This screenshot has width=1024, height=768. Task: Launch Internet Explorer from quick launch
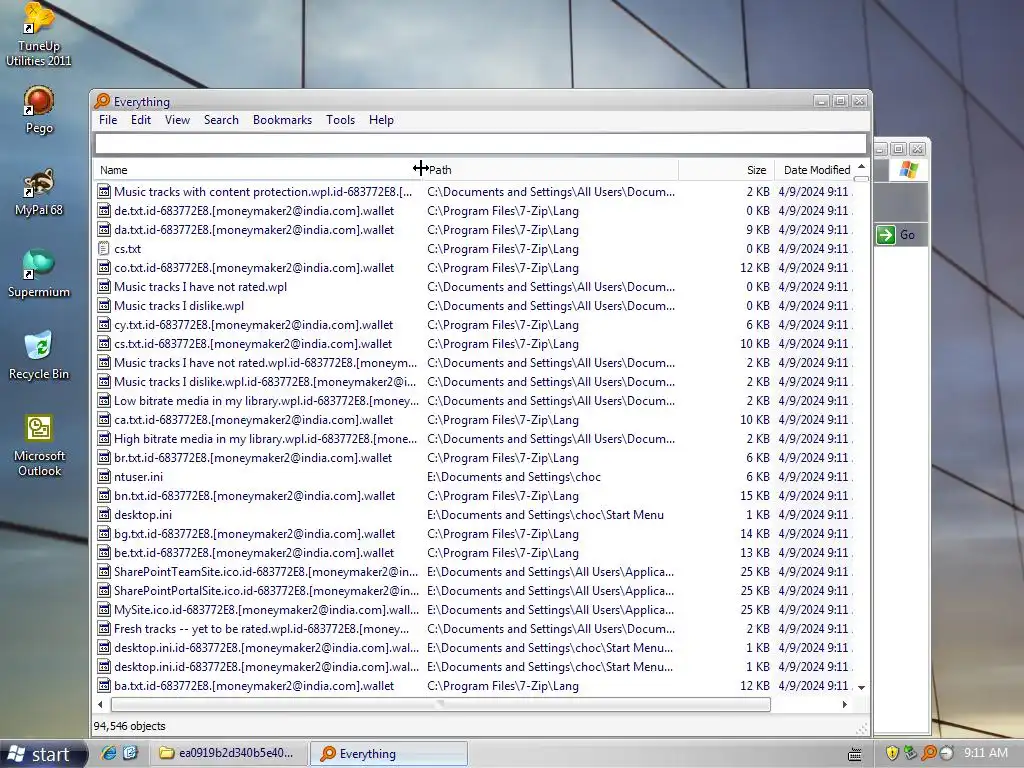108,753
